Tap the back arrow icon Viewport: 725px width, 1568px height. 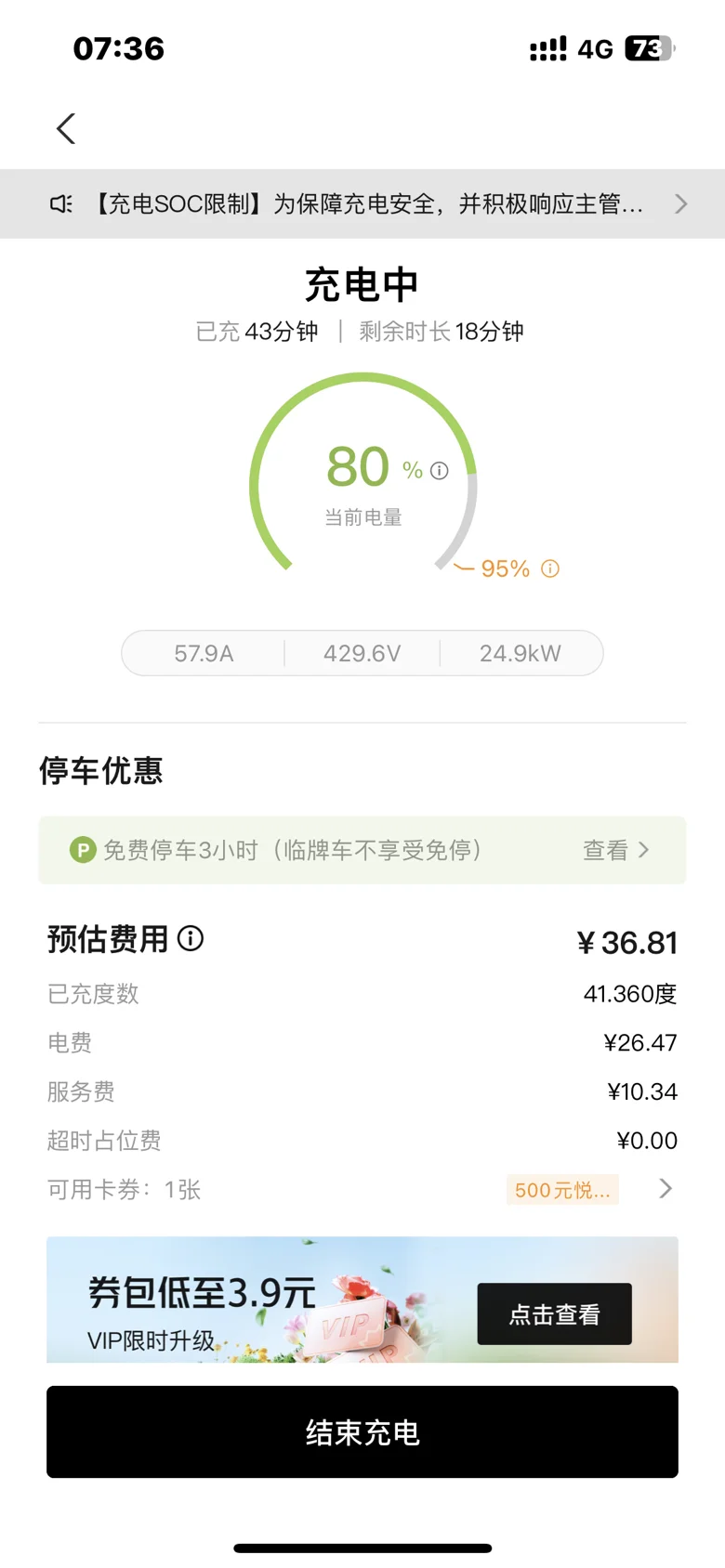click(x=66, y=129)
